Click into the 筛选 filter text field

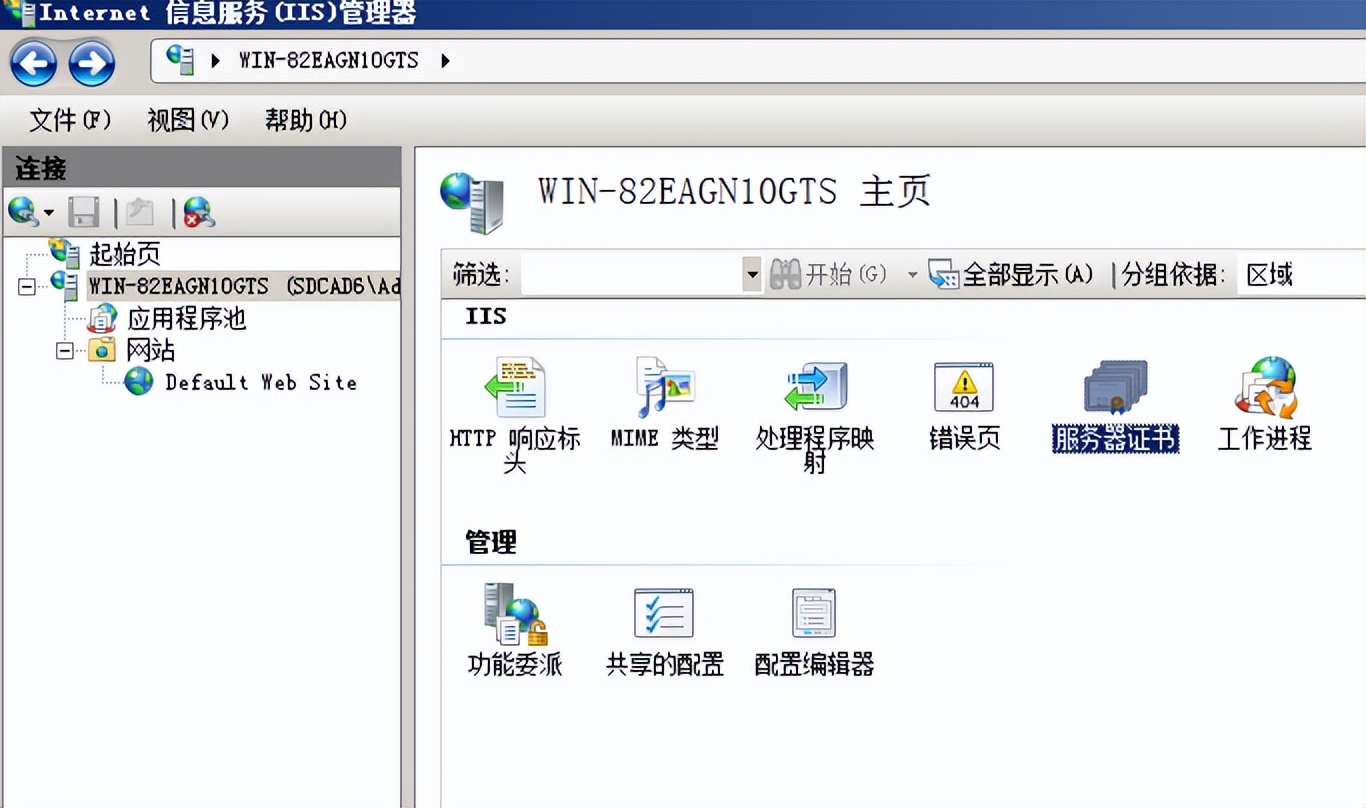click(x=632, y=274)
